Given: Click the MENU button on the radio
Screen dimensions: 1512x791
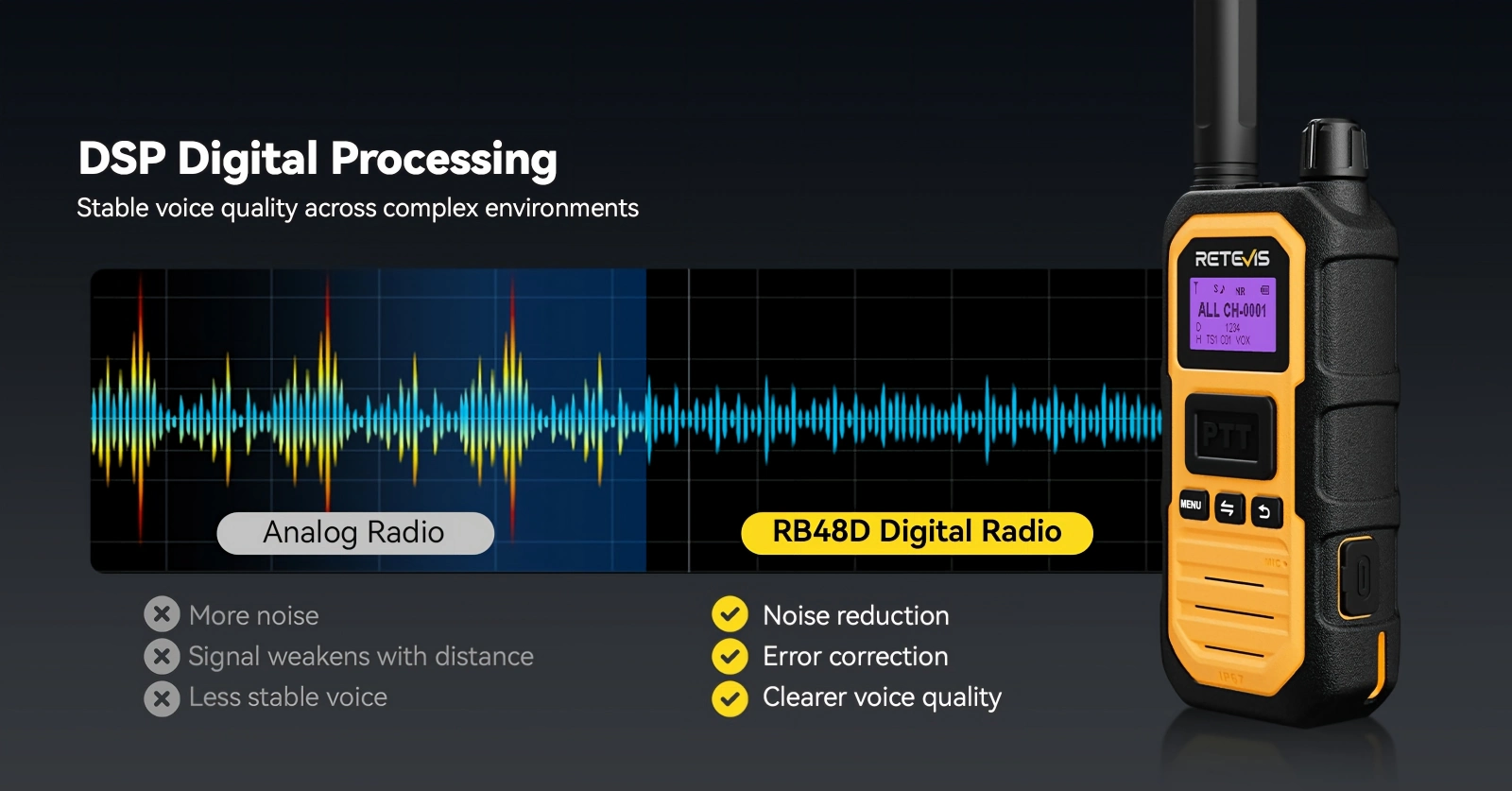Looking at the screenshot, I should 1192,505.
